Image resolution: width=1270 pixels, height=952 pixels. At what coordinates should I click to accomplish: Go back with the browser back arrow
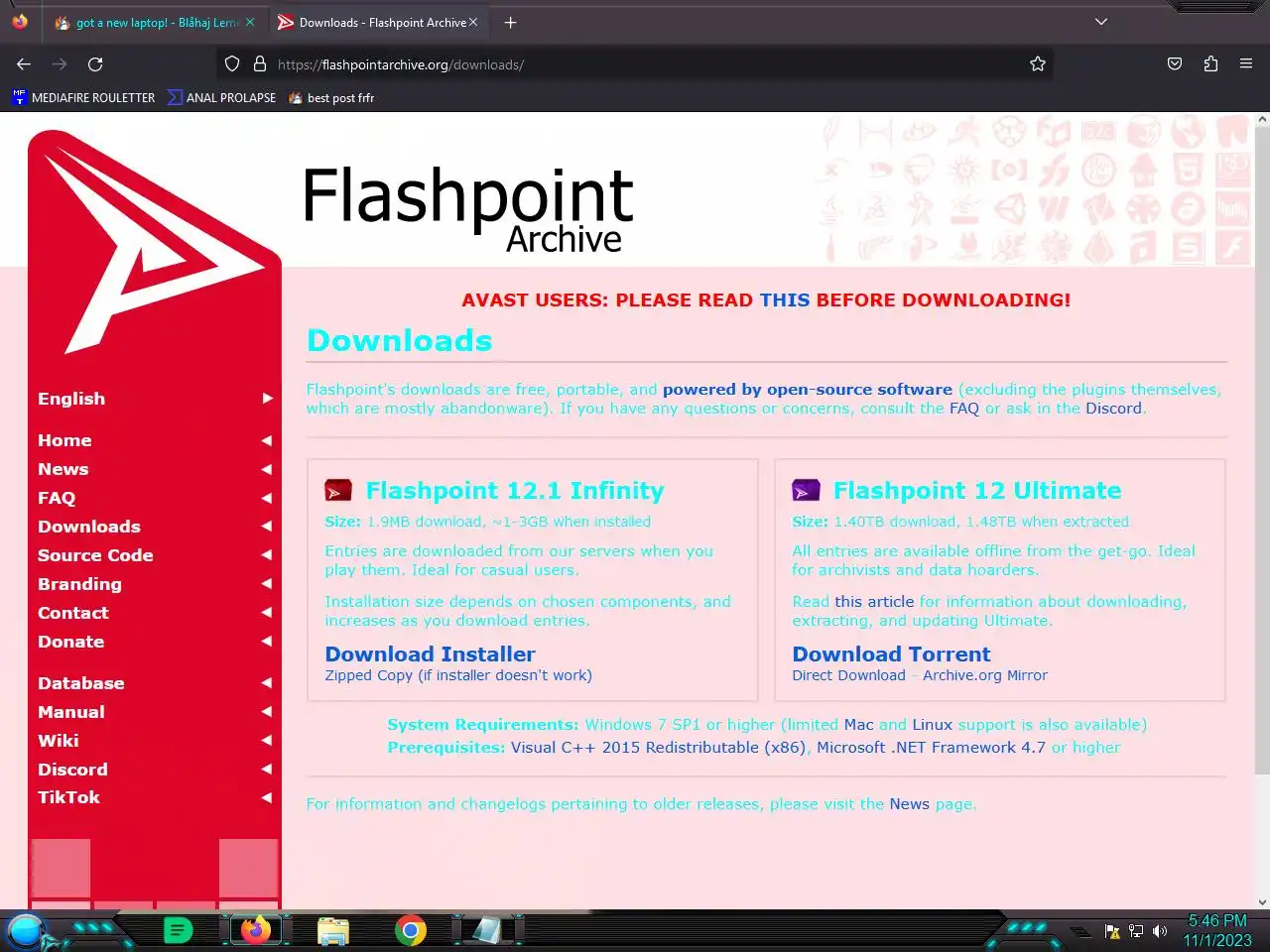click(24, 64)
